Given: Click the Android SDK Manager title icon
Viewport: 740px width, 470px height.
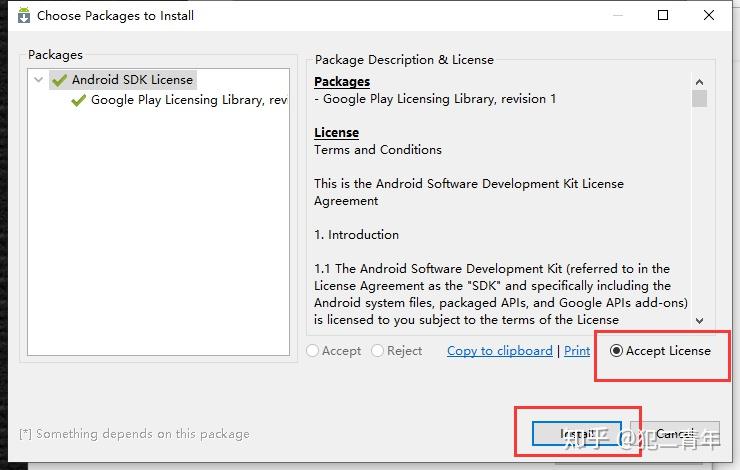Looking at the screenshot, I should (22, 15).
